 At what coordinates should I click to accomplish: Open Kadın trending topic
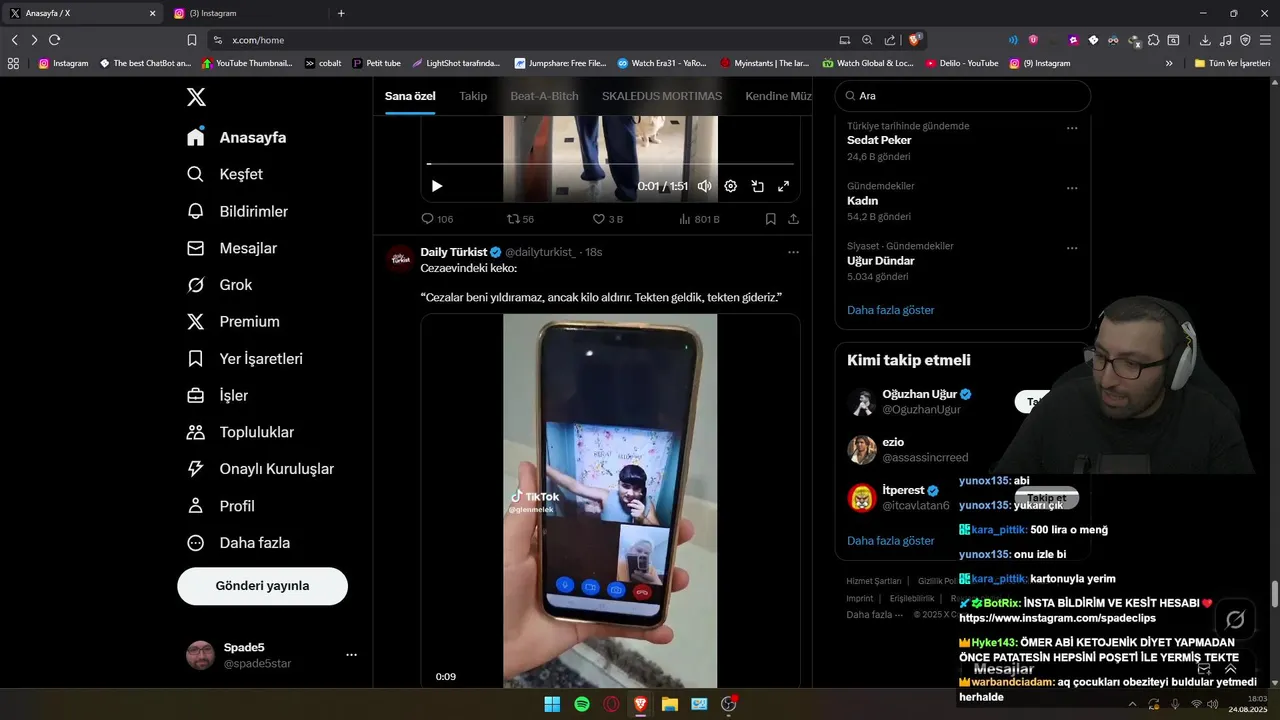[x=862, y=201]
